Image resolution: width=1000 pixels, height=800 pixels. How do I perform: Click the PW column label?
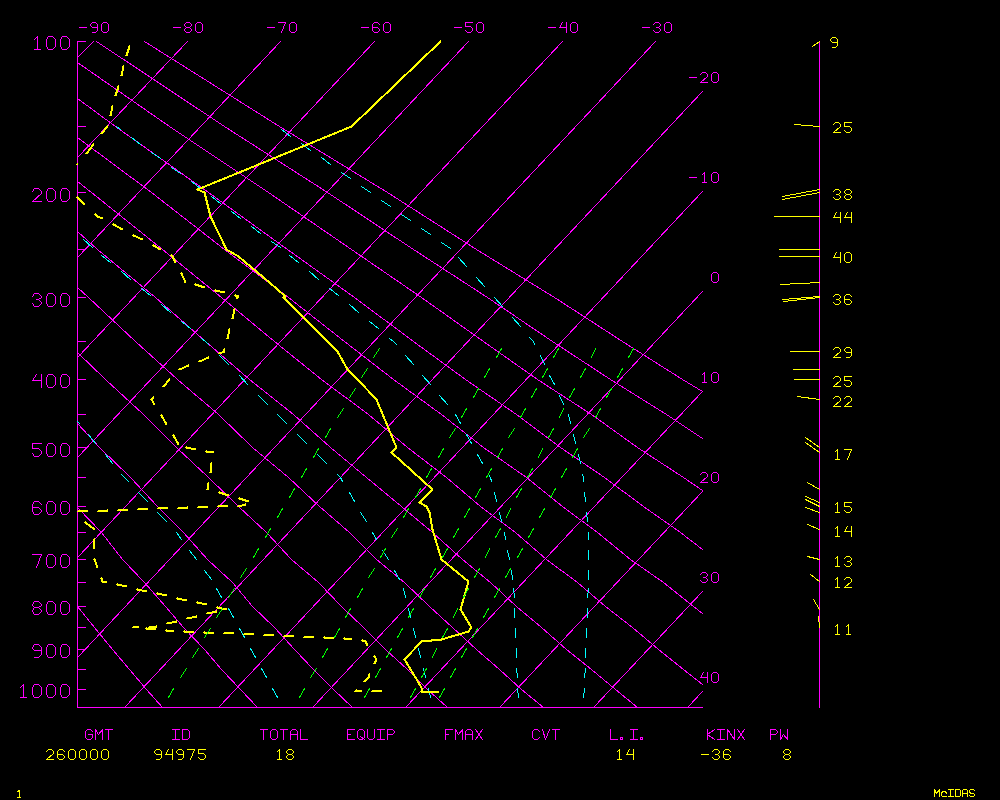point(779,735)
